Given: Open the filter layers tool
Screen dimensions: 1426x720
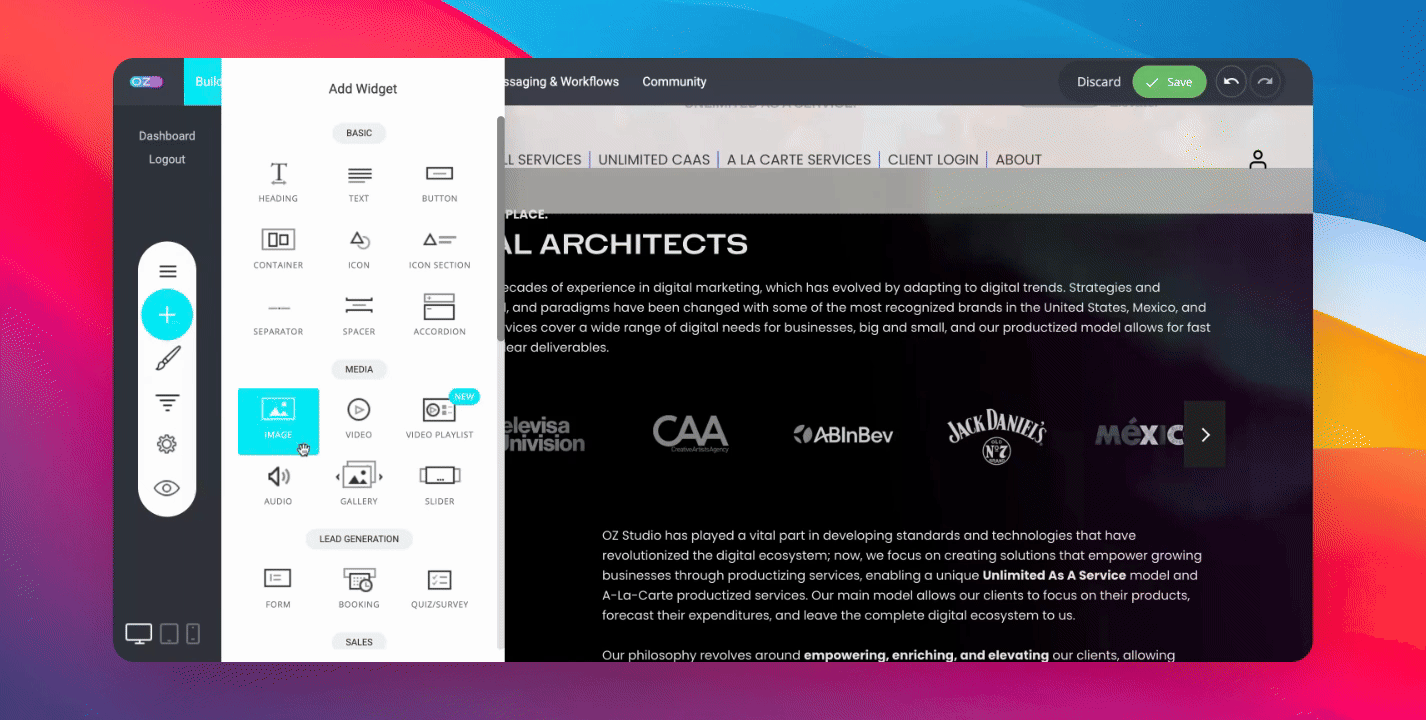Looking at the screenshot, I should pyautogui.click(x=168, y=403).
